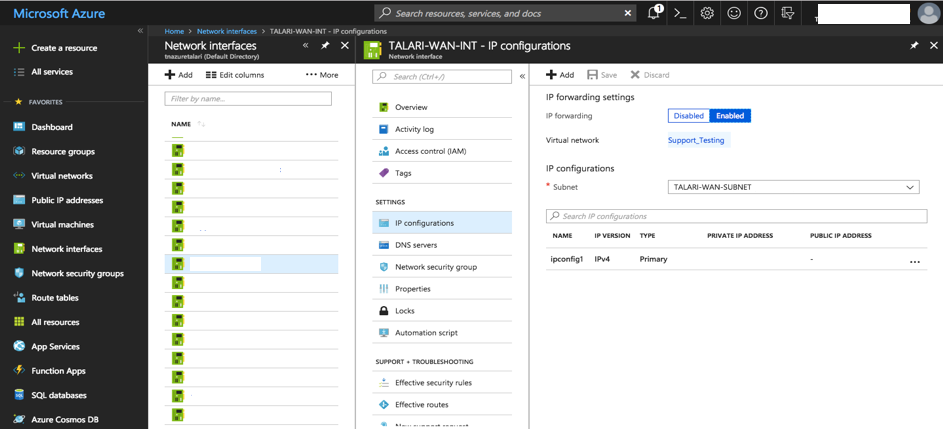
Task: Open the Subnet dropdown TALARI-WAN-SUBNET
Action: pos(793,187)
